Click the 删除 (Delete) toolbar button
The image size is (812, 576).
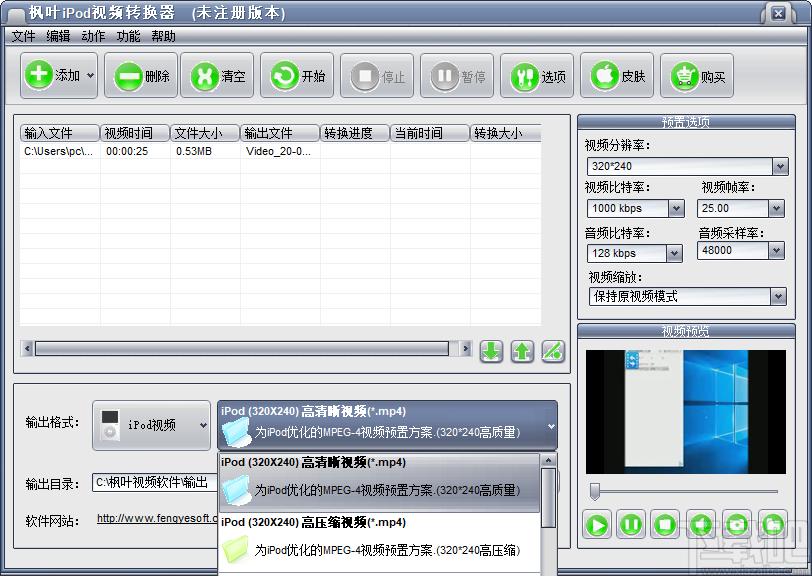[x=141, y=76]
